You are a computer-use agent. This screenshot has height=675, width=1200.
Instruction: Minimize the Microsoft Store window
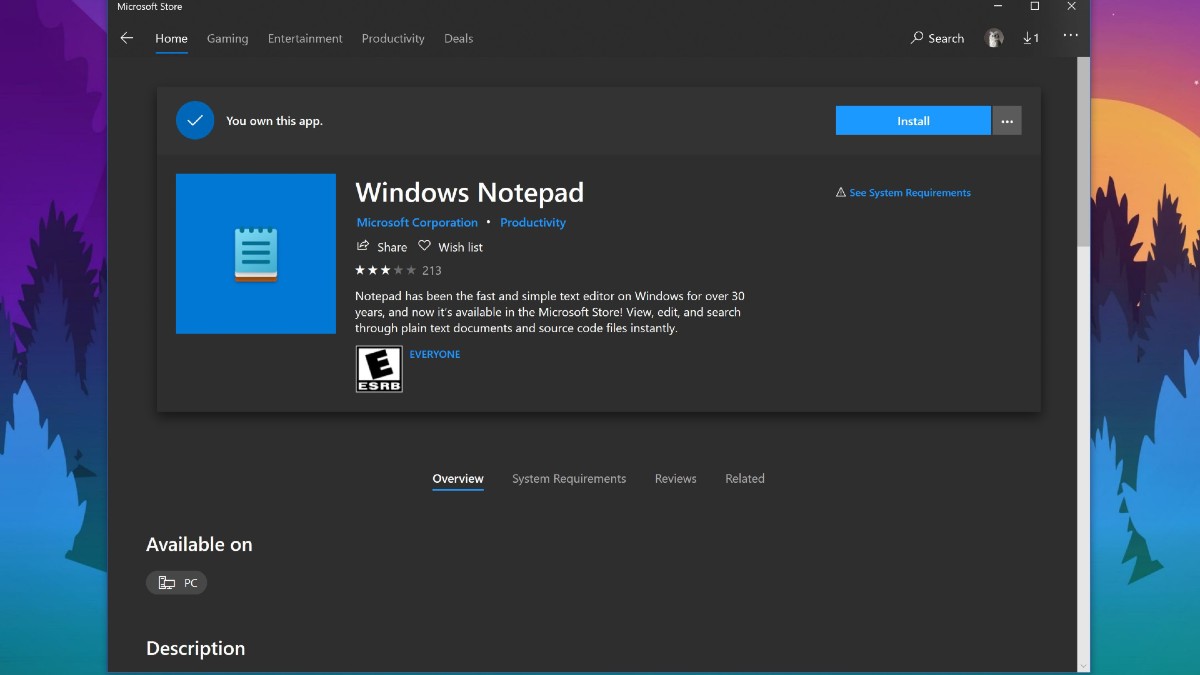998,6
